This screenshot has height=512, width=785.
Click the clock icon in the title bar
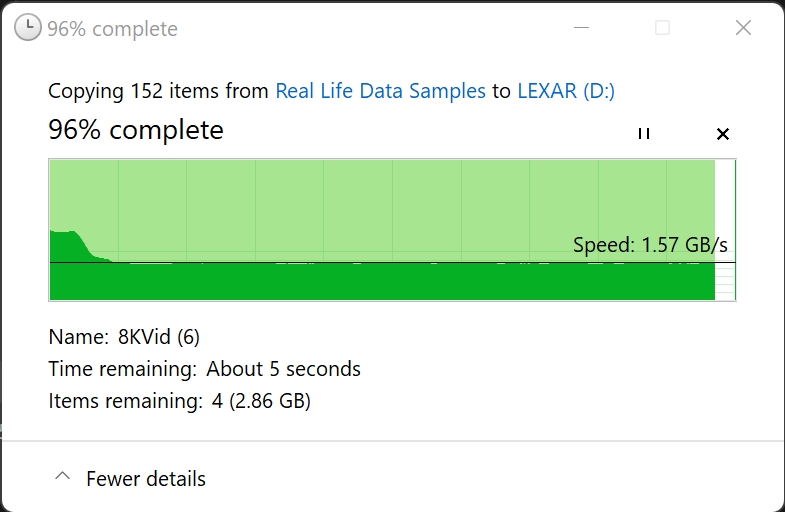tap(28, 28)
